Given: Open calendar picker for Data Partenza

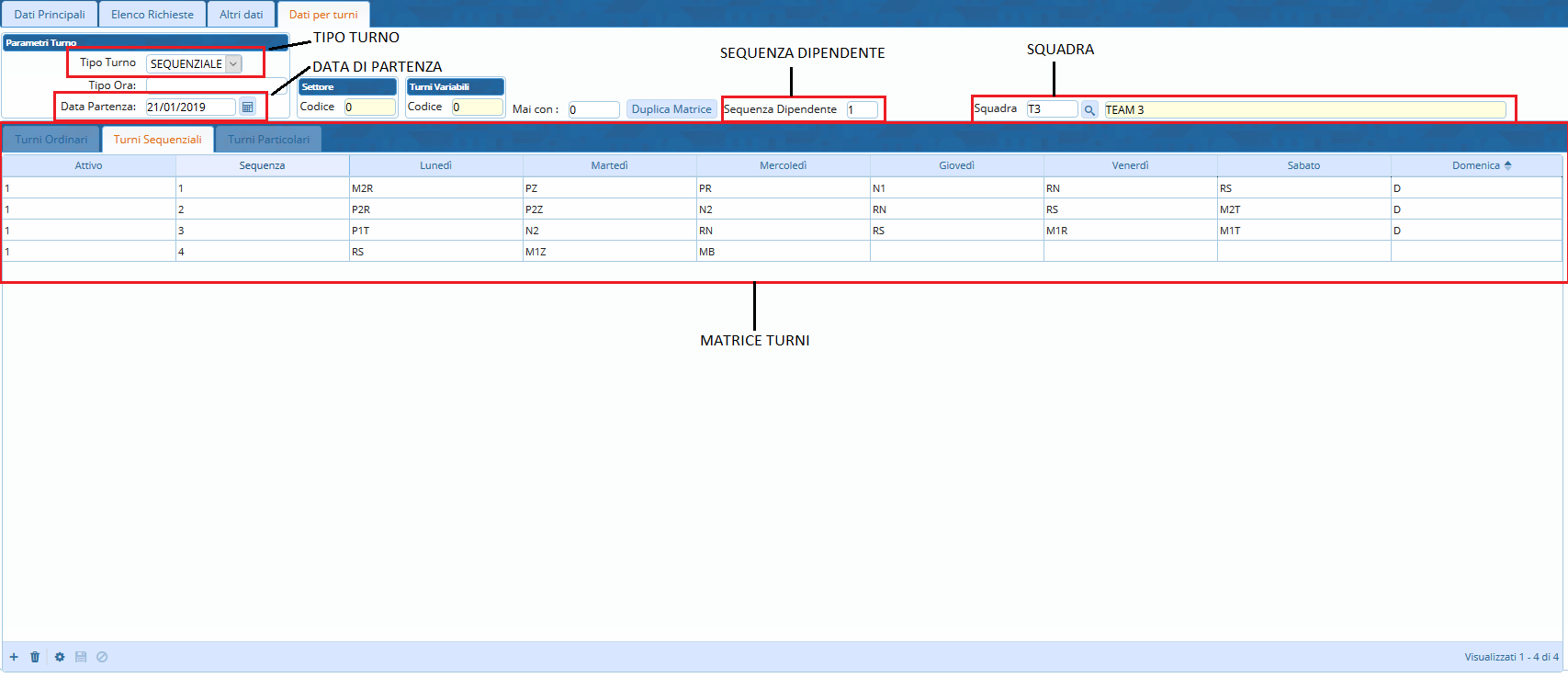Looking at the screenshot, I should pos(247,107).
